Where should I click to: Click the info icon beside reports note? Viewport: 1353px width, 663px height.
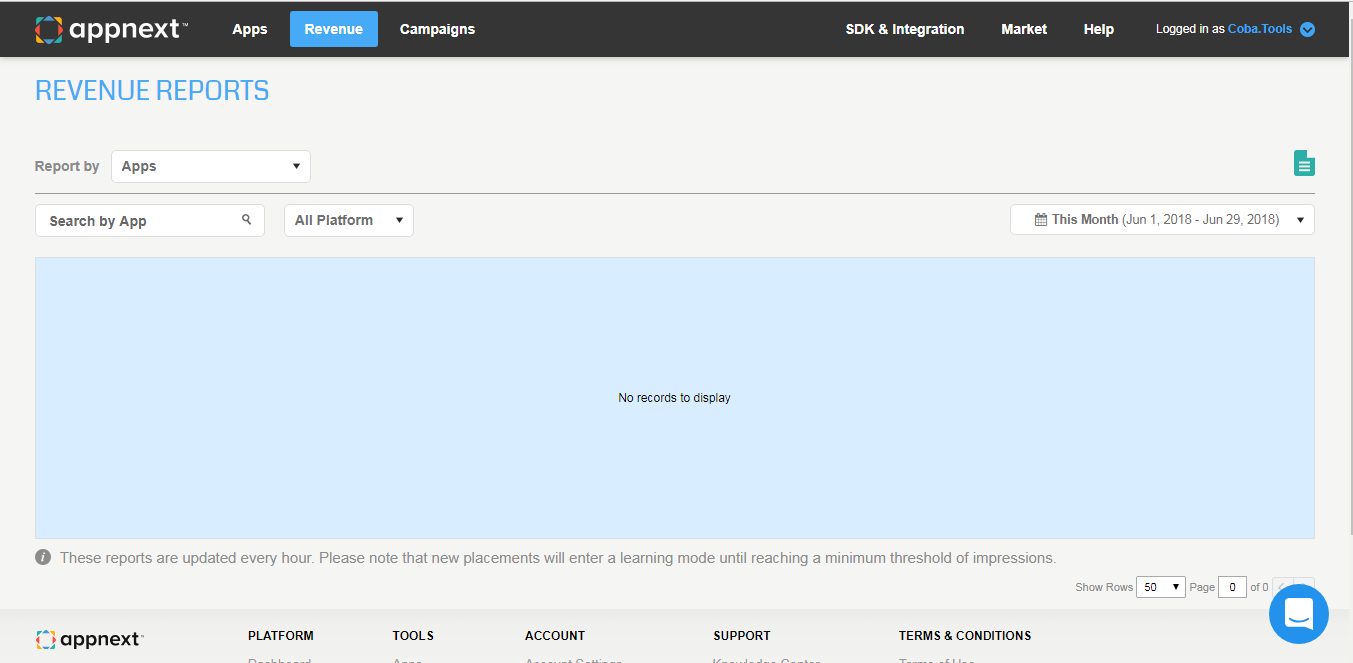coord(43,557)
